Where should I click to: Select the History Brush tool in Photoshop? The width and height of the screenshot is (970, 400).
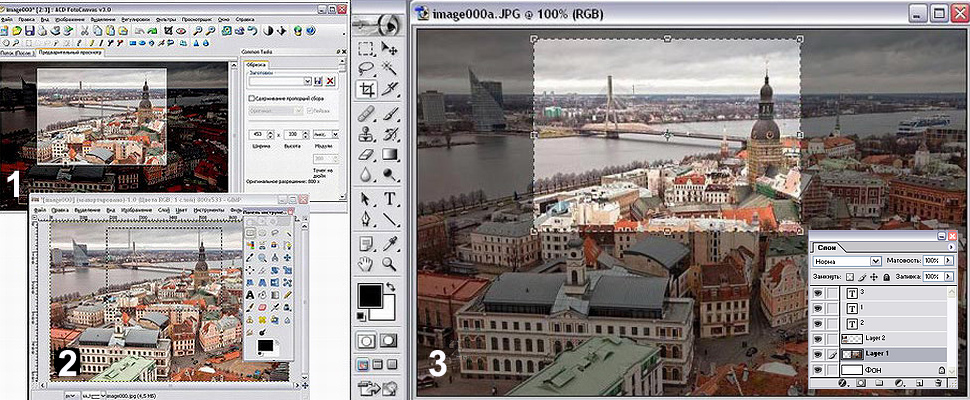pos(389,134)
